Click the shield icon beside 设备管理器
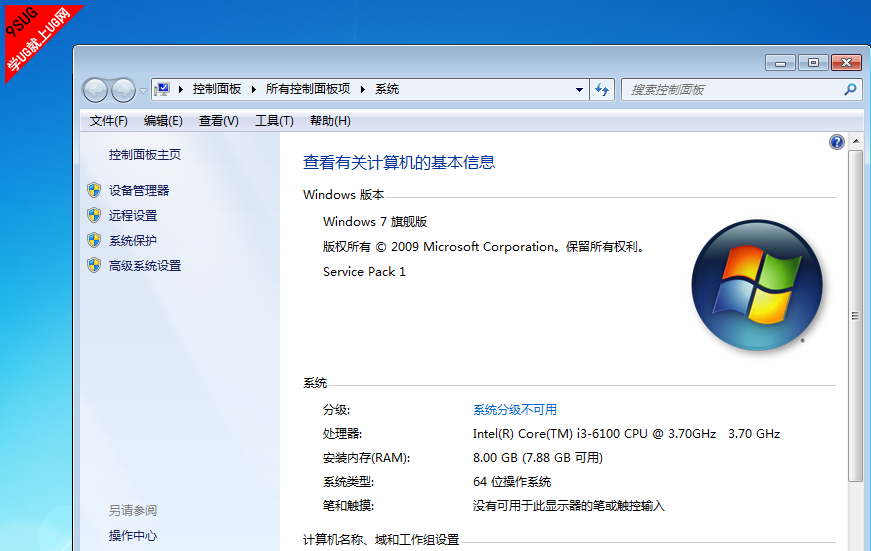871x551 pixels. tap(94, 191)
